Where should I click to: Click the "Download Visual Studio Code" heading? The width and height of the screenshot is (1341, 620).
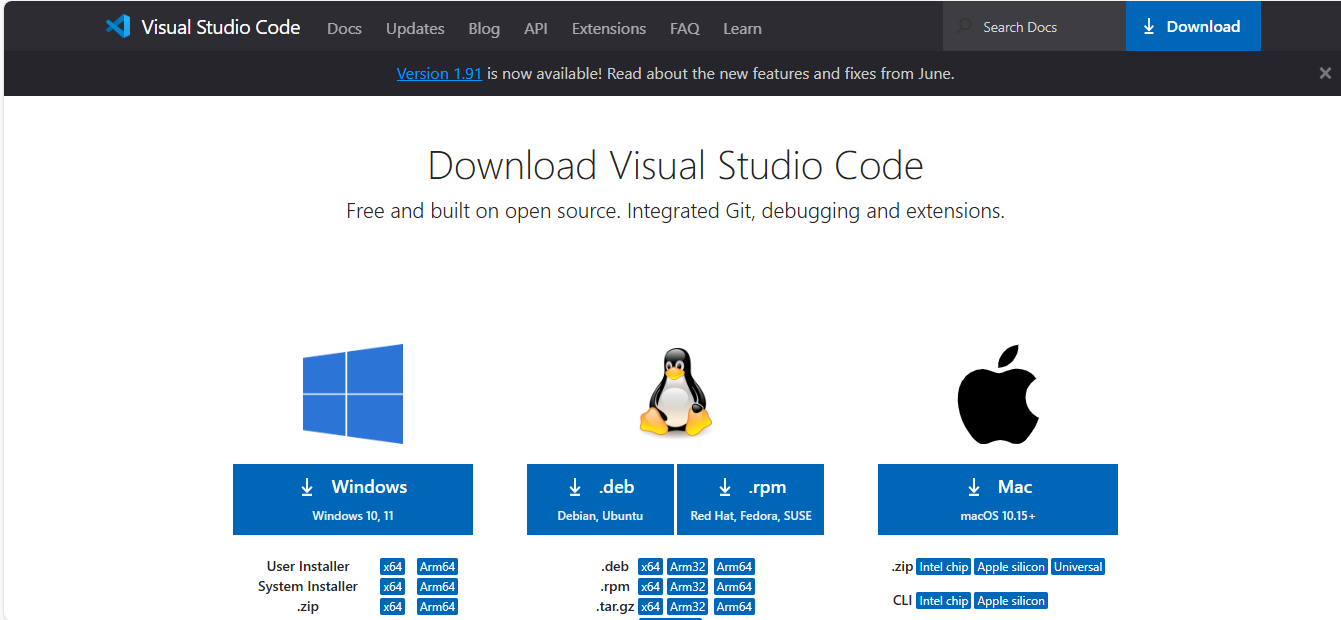[676, 166]
